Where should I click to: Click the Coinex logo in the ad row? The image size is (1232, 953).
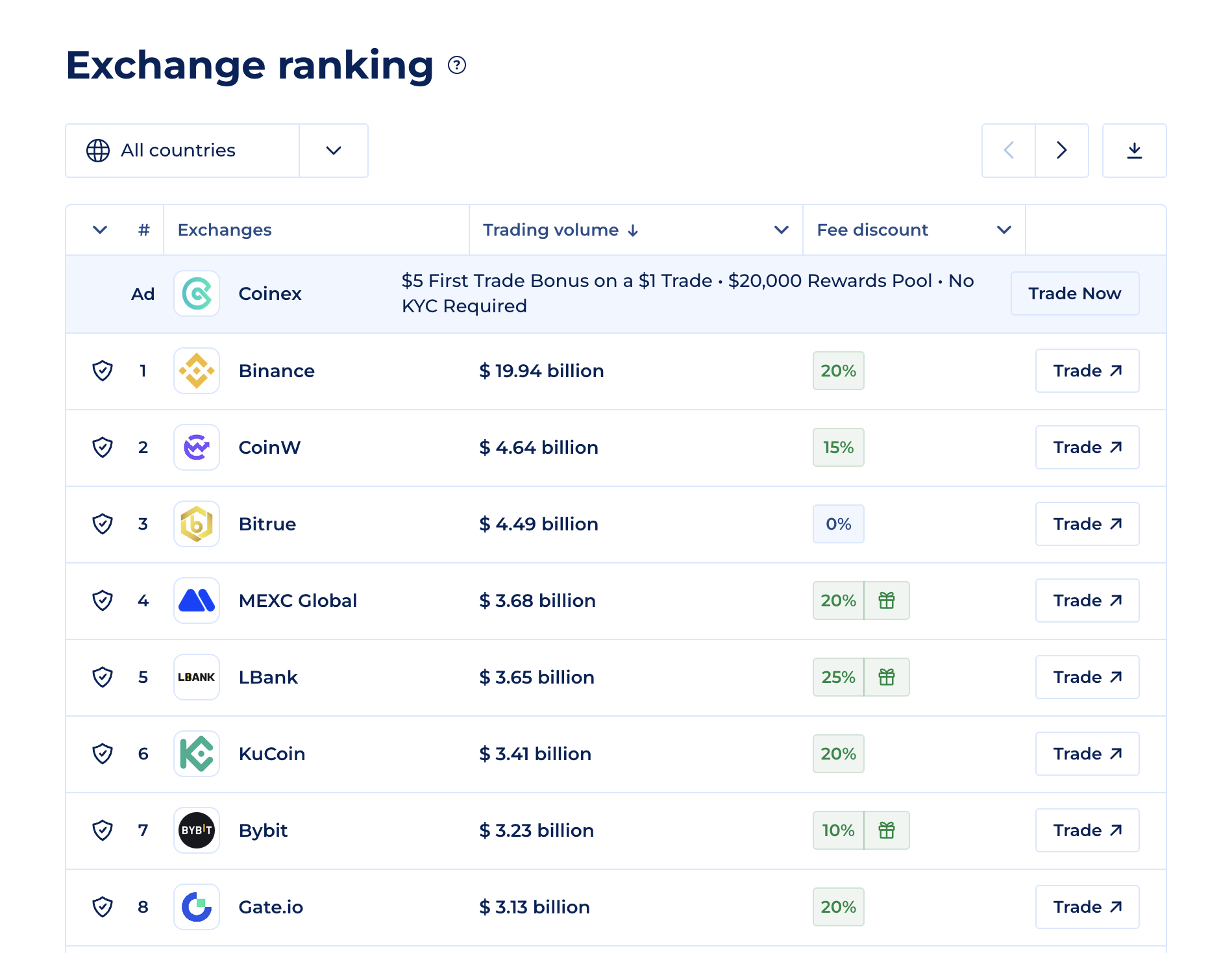pos(197,293)
